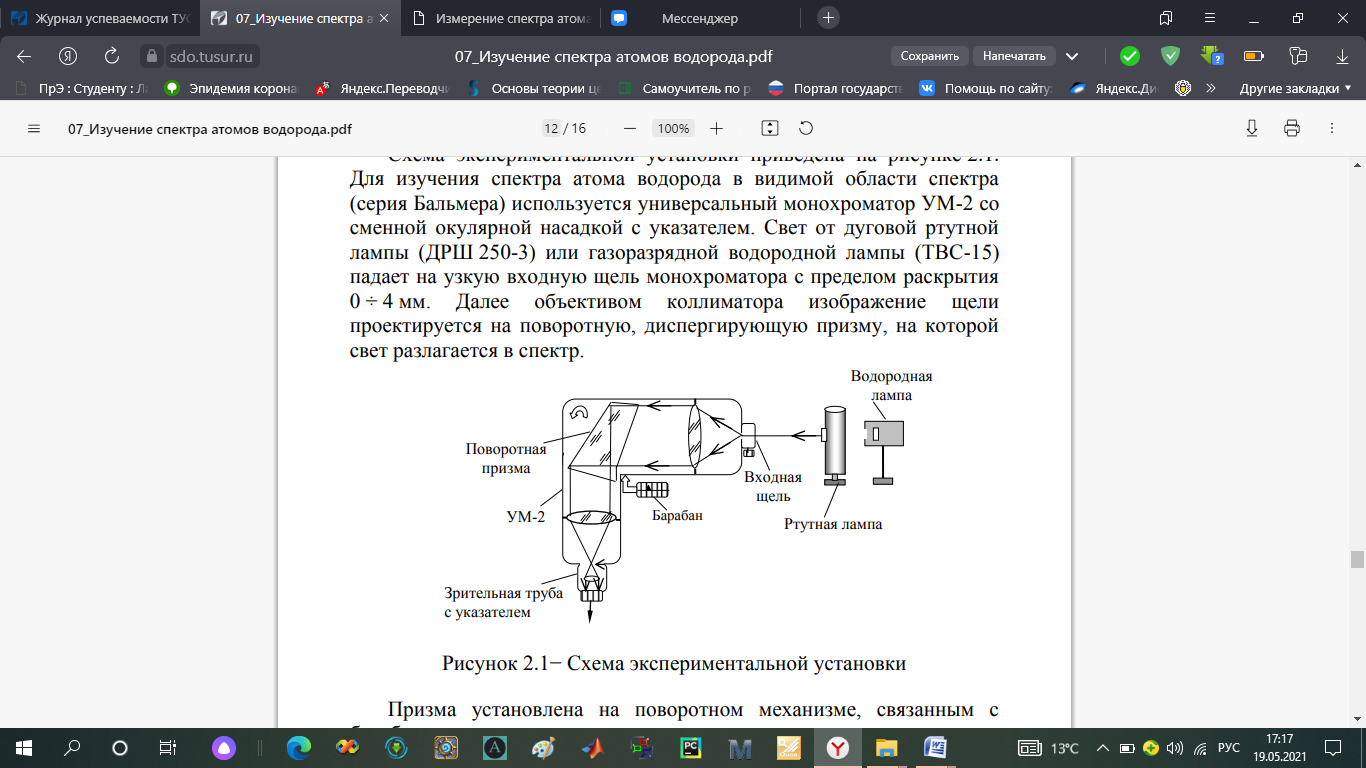
Task: Open the PDF viewer more-options menu
Action: (x=1332, y=129)
